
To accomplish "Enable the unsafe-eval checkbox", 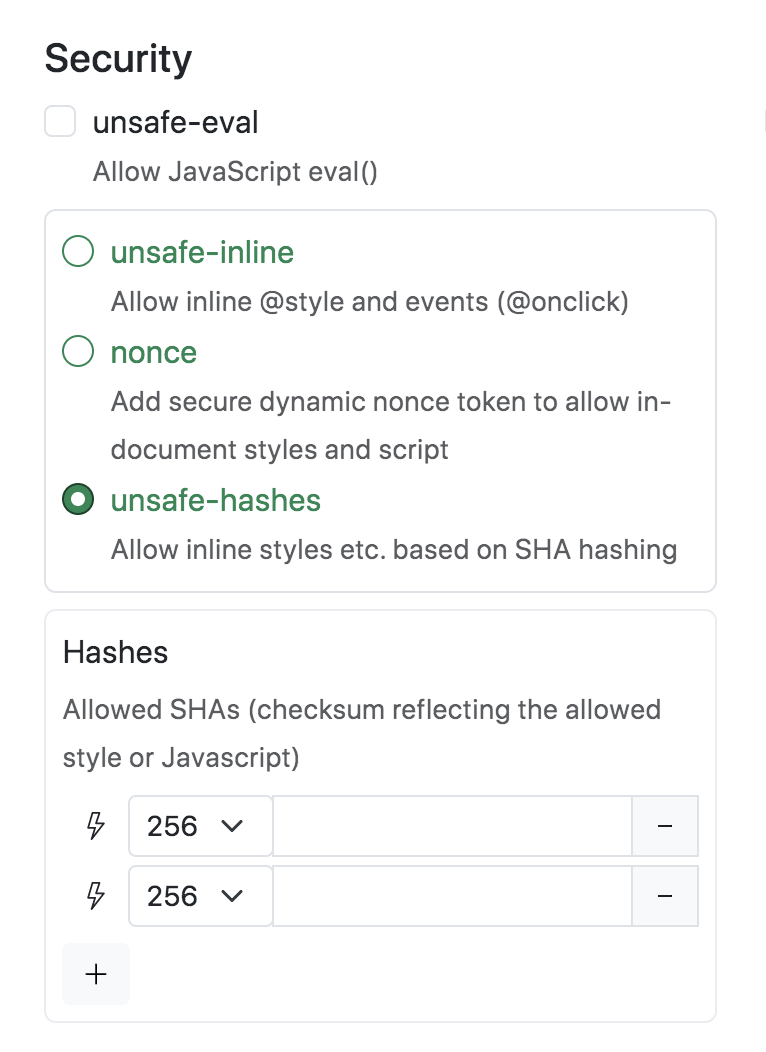I will tap(61, 123).
